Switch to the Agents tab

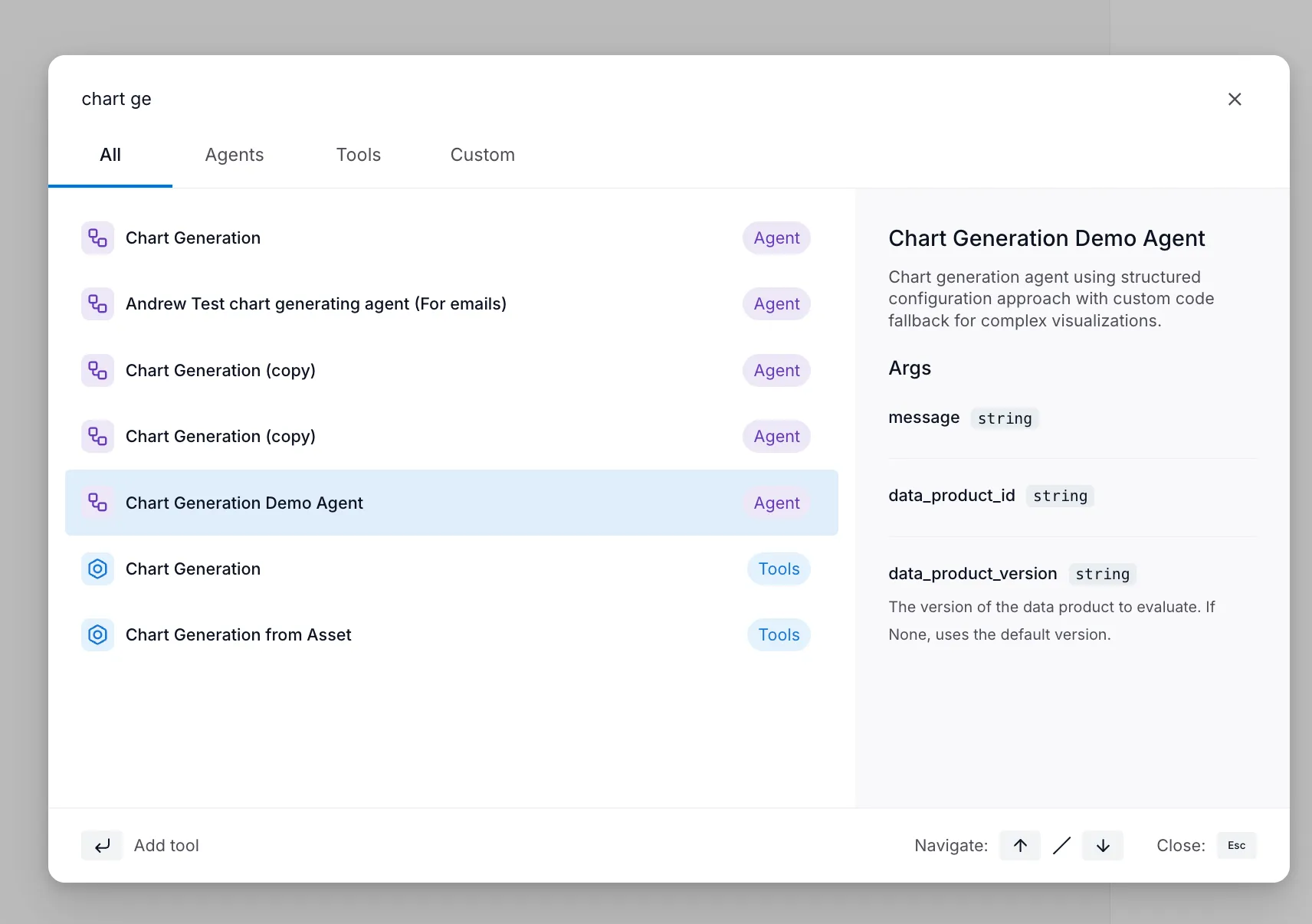(x=234, y=155)
